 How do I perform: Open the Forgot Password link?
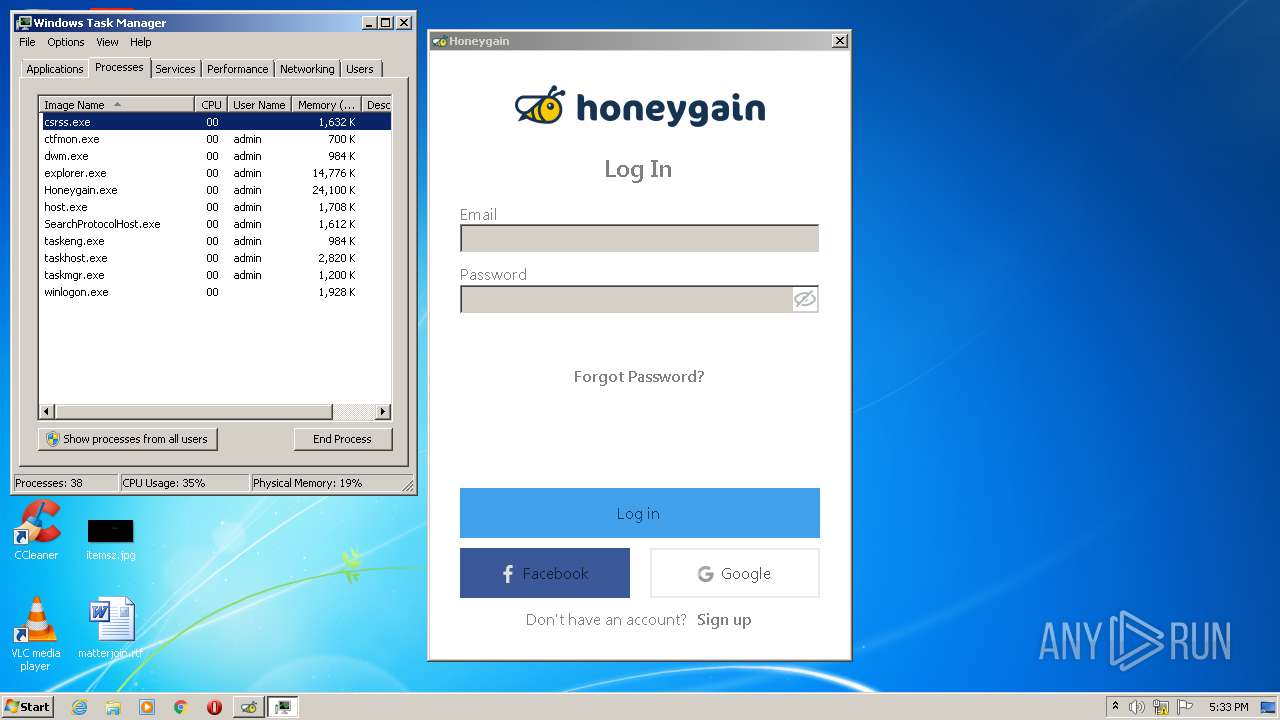tap(639, 377)
